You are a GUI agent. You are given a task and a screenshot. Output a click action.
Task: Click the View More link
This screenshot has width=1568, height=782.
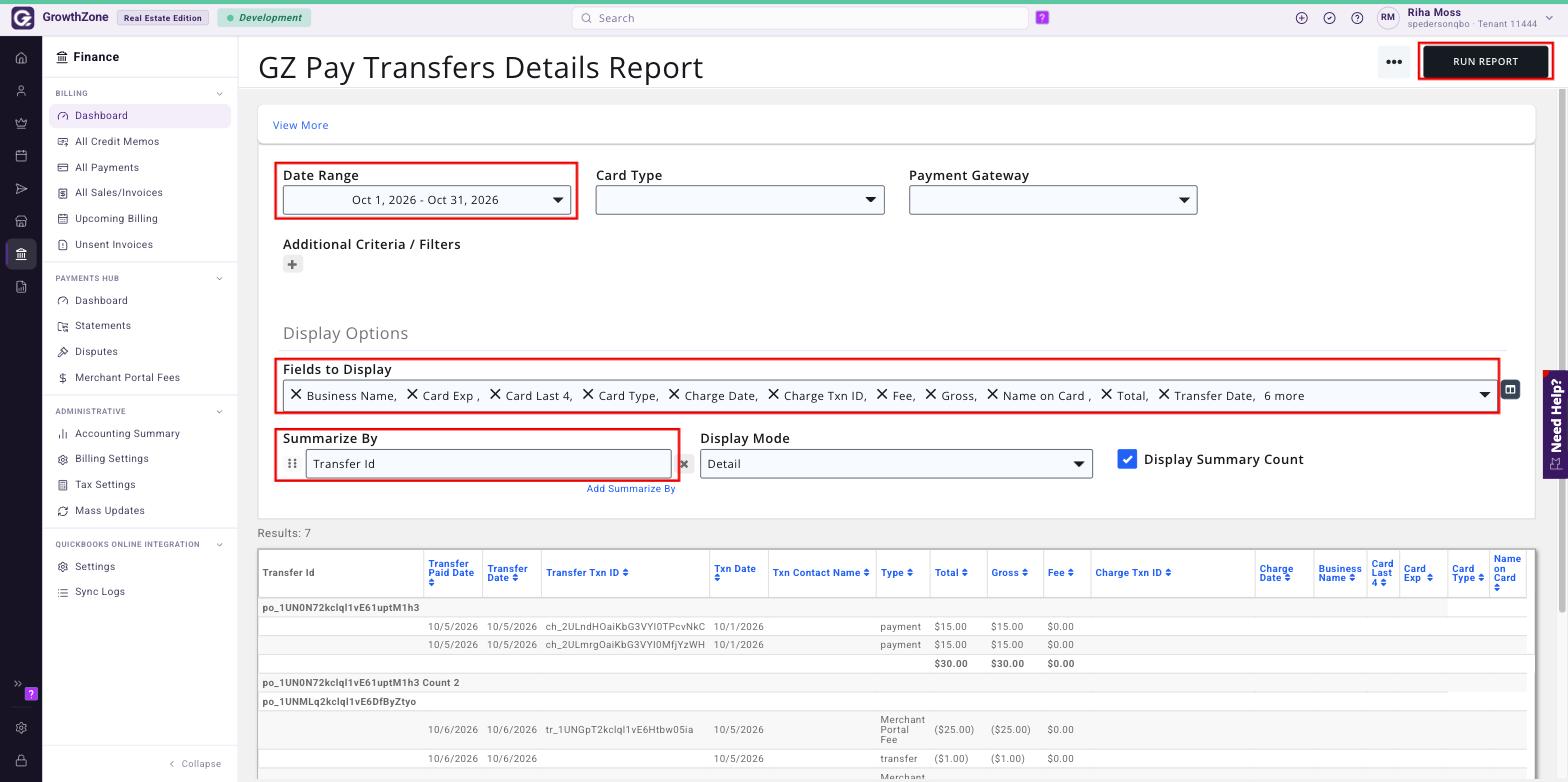[300, 126]
